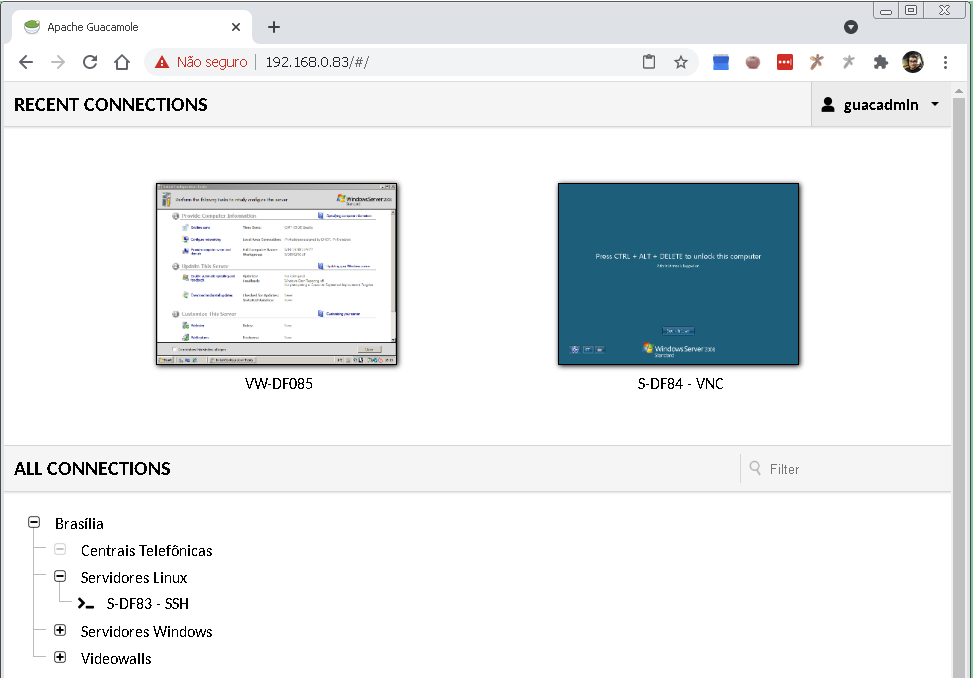Image resolution: width=973 pixels, height=678 pixels.
Task: Open the VW-DF085 connection thumbnail
Action: pos(277,274)
